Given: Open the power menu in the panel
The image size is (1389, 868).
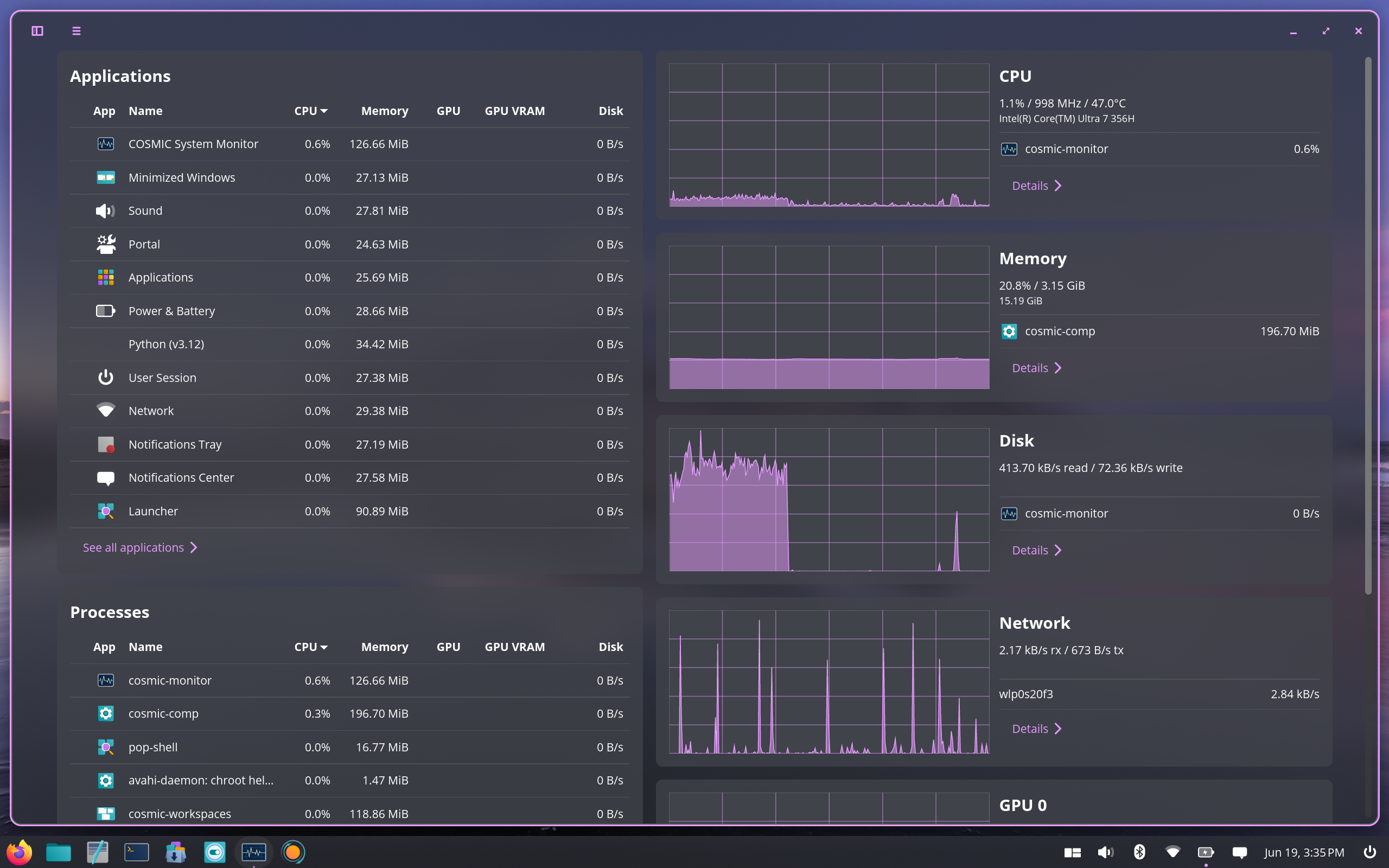Looking at the screenshot, I should click(1370, 852).
